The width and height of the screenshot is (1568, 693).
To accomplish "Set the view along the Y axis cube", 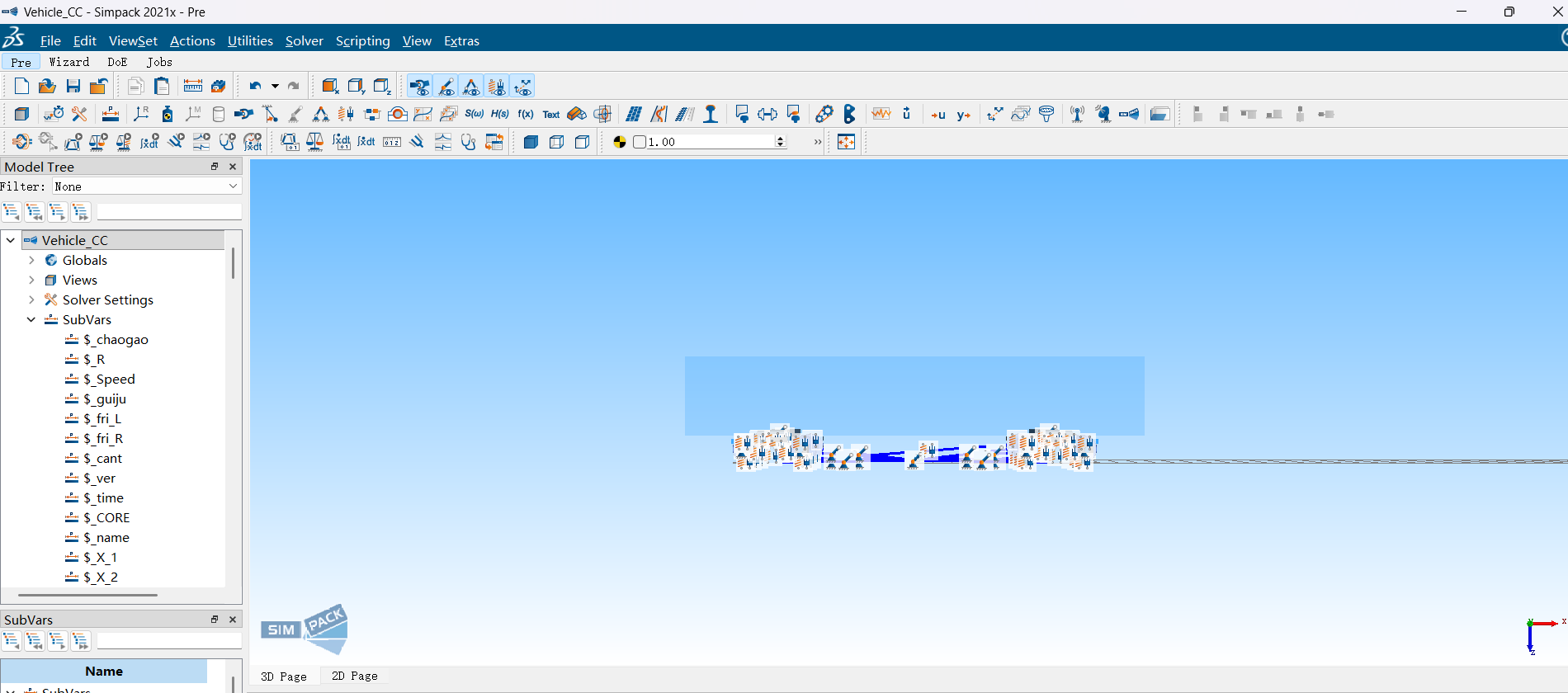I will (356, 86).
